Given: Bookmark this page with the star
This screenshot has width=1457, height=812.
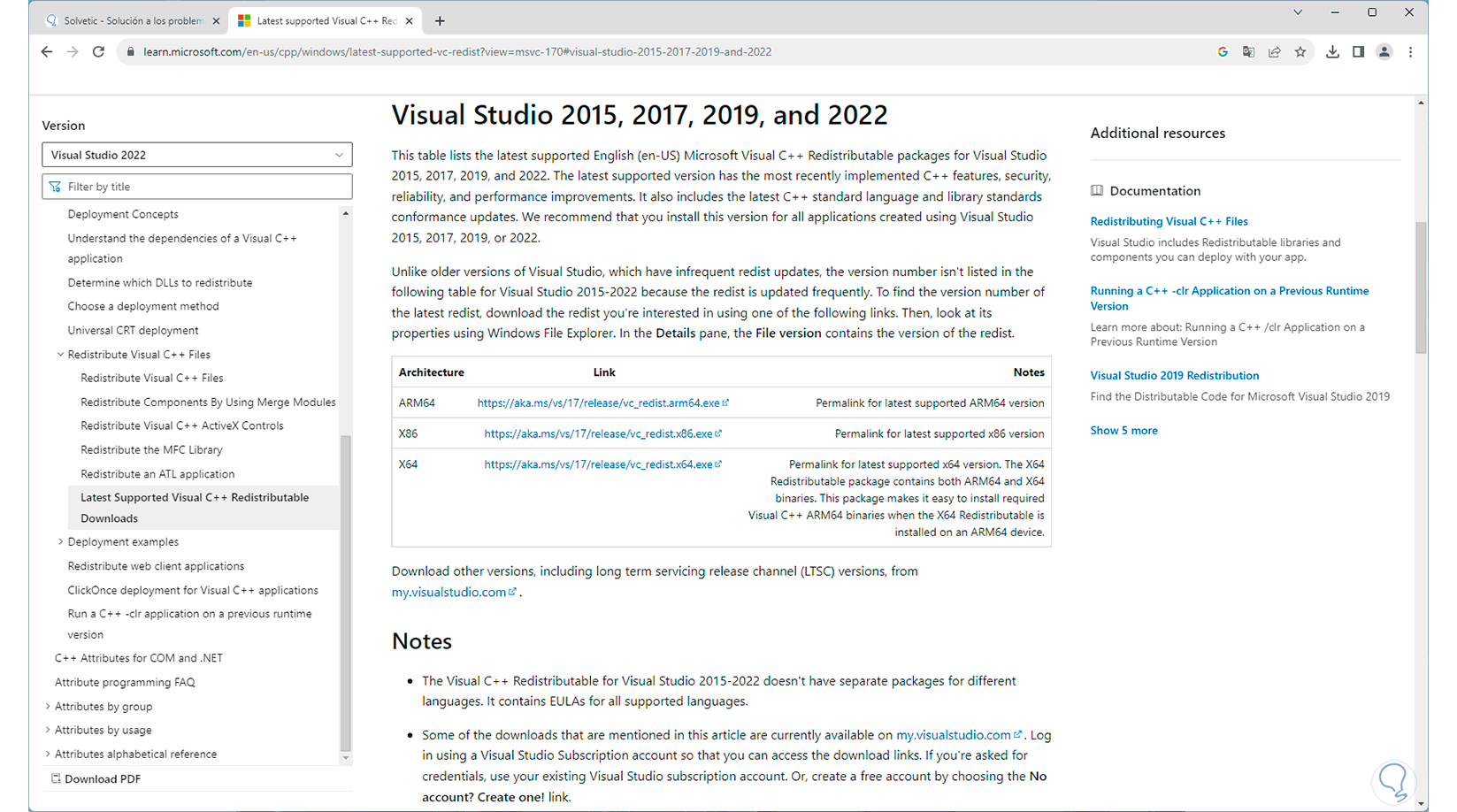Looking at the screenshot, I should tap(1300, 52).
